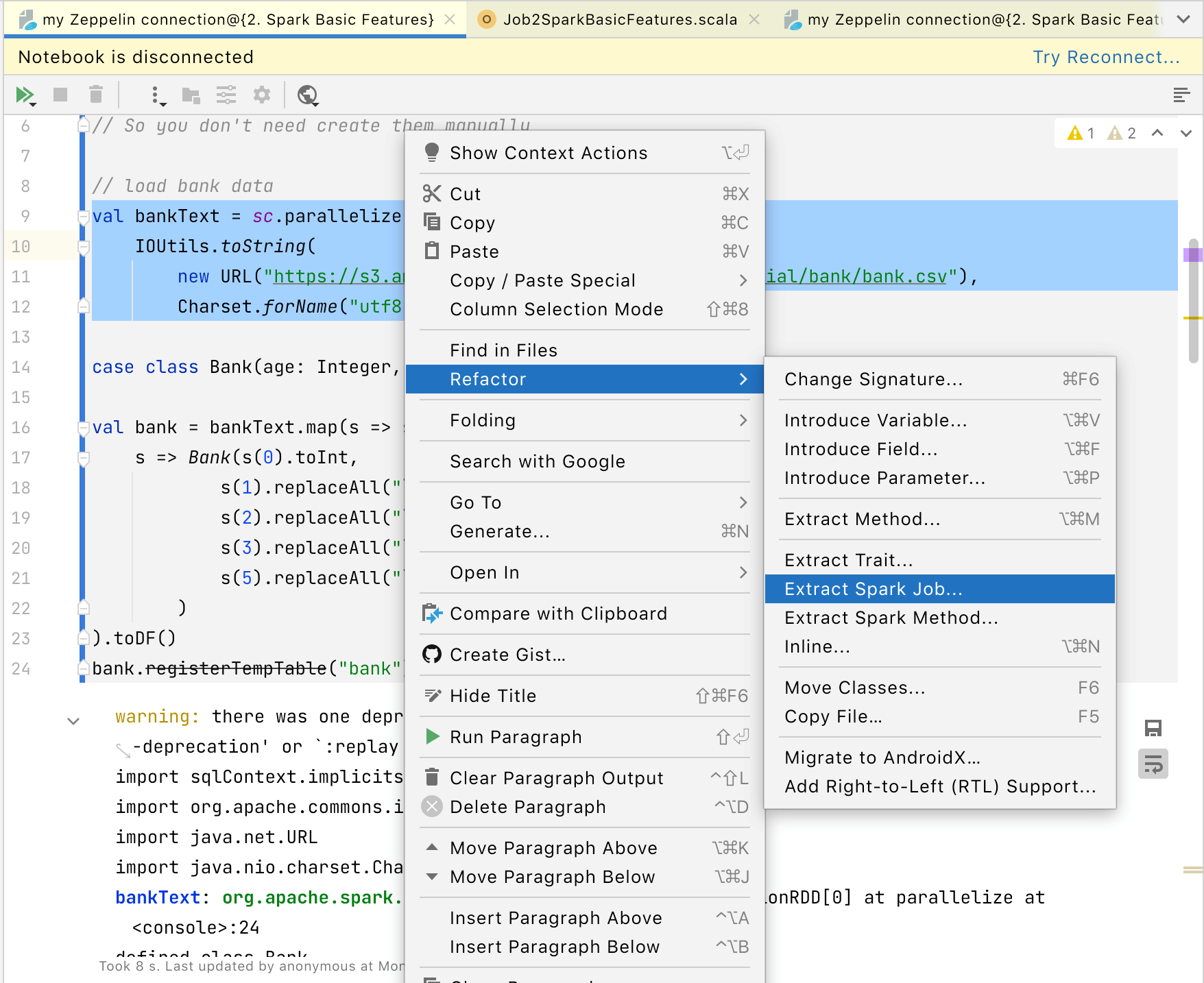This screenshot has height=983, width=1204.
Task: Select Extract Spark Job from Refactor submenu
Action: [x=873, y=589]
